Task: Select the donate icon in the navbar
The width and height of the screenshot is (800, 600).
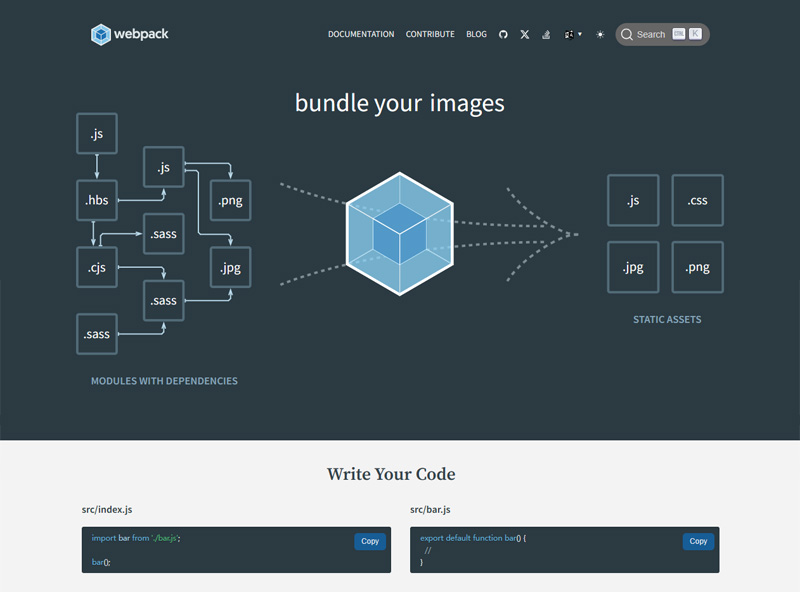Action: coord(546,34)
